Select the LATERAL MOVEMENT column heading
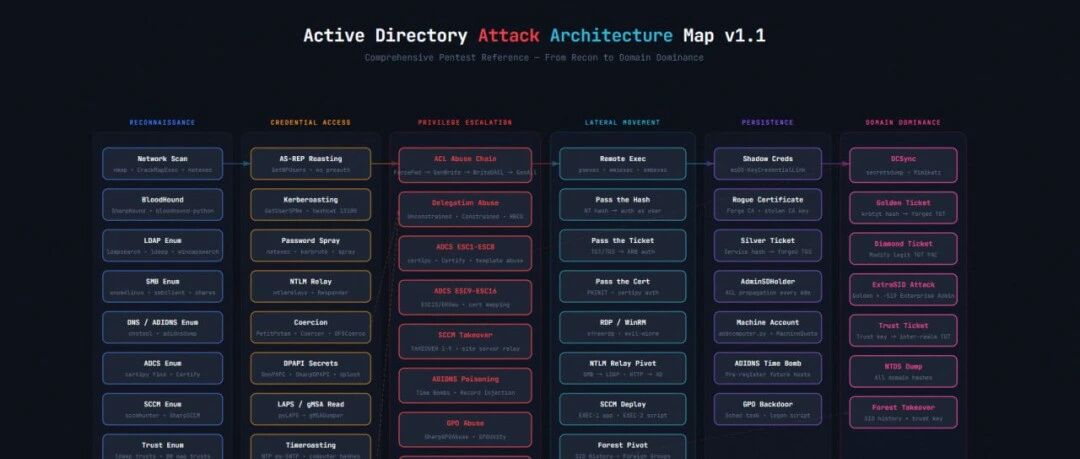This screenshot has height=459, width=1080. click(623, 123)
